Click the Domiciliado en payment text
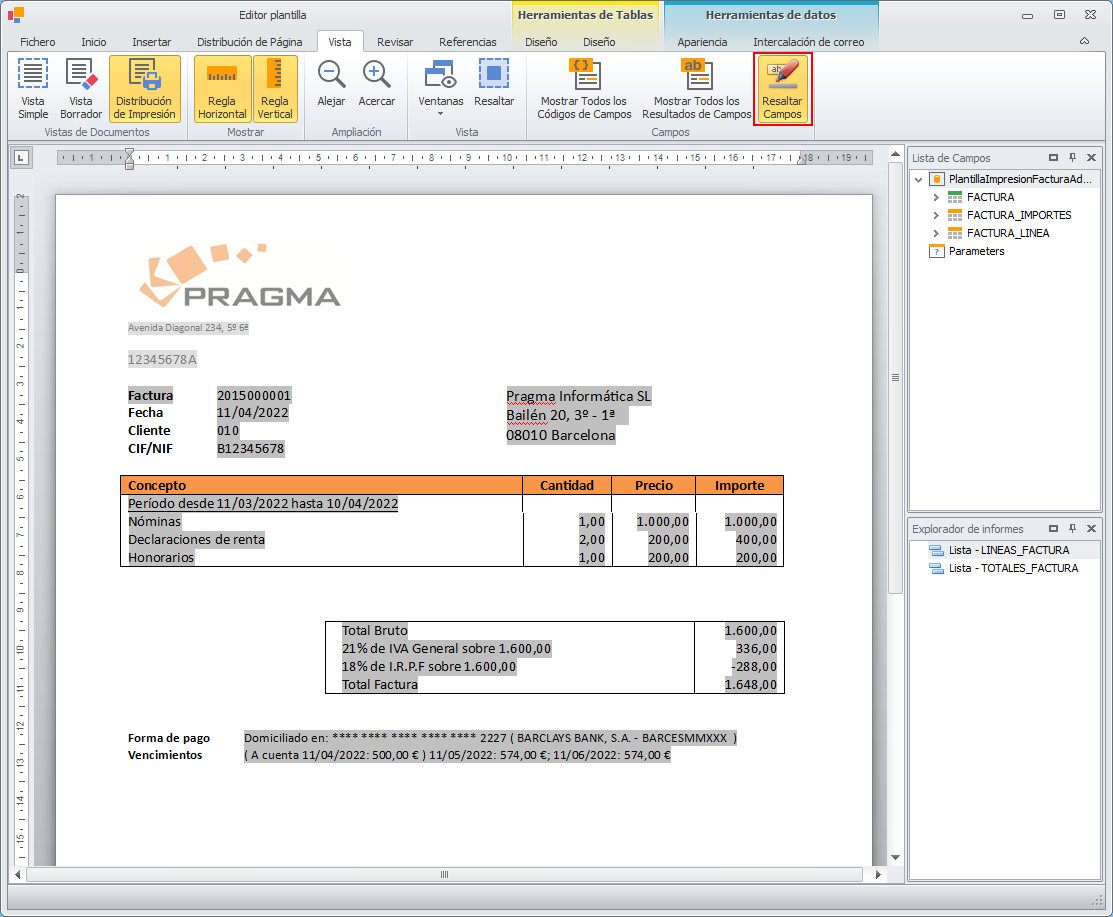1113x917 pixels. (x=490, y=738)
